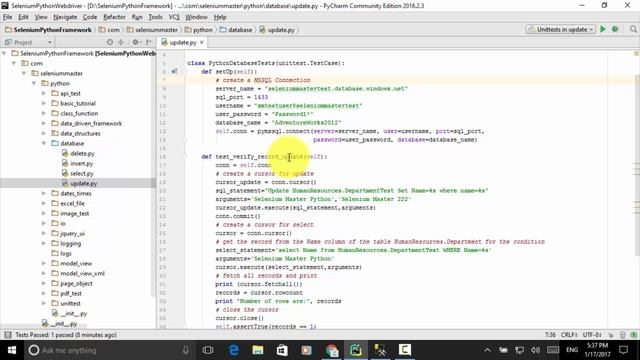Screen dimensions: 640x360
Task: Click the taskbar clock 5:37 PM
Action: click(598, 350)
